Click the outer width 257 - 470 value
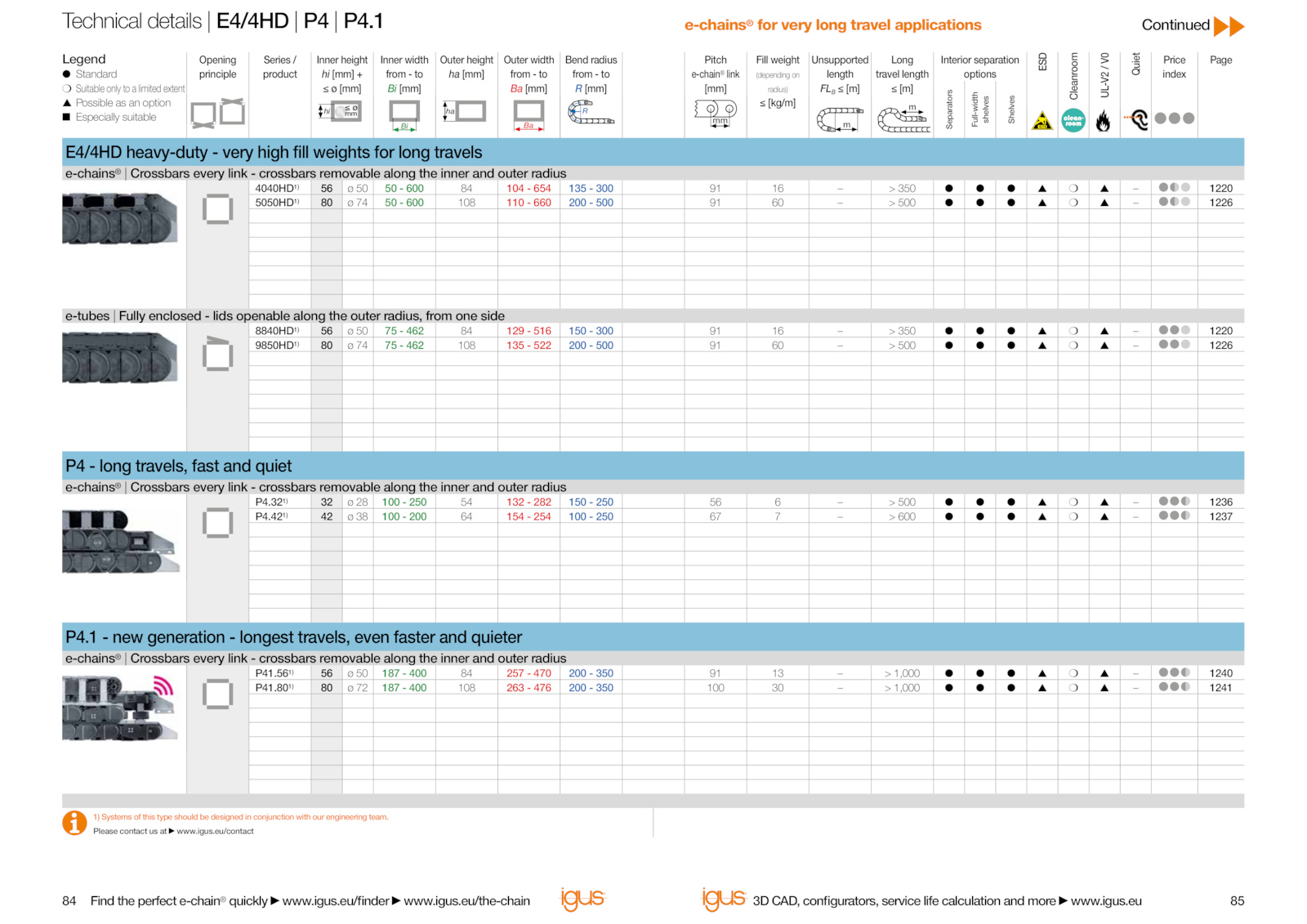The width and height of the screenshot is (1307, 924). pyautogui.click(x=529, y=673)
